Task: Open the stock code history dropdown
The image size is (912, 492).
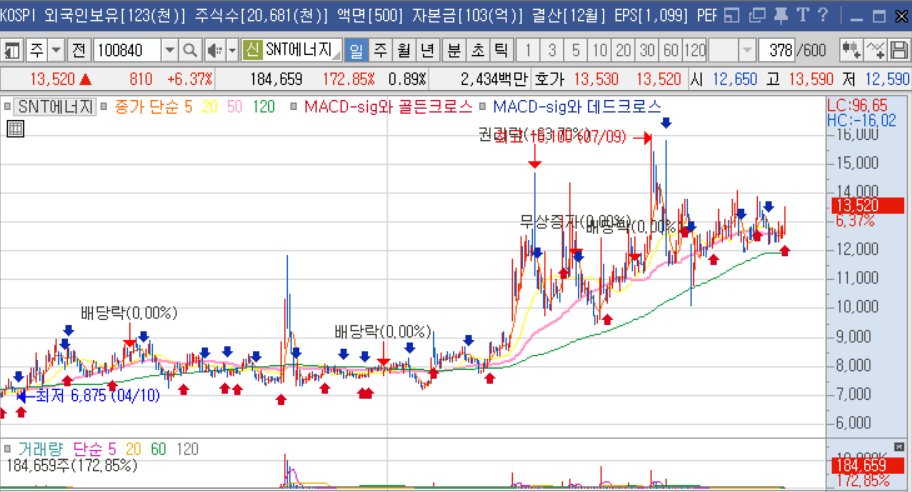Action: point(169,50)
